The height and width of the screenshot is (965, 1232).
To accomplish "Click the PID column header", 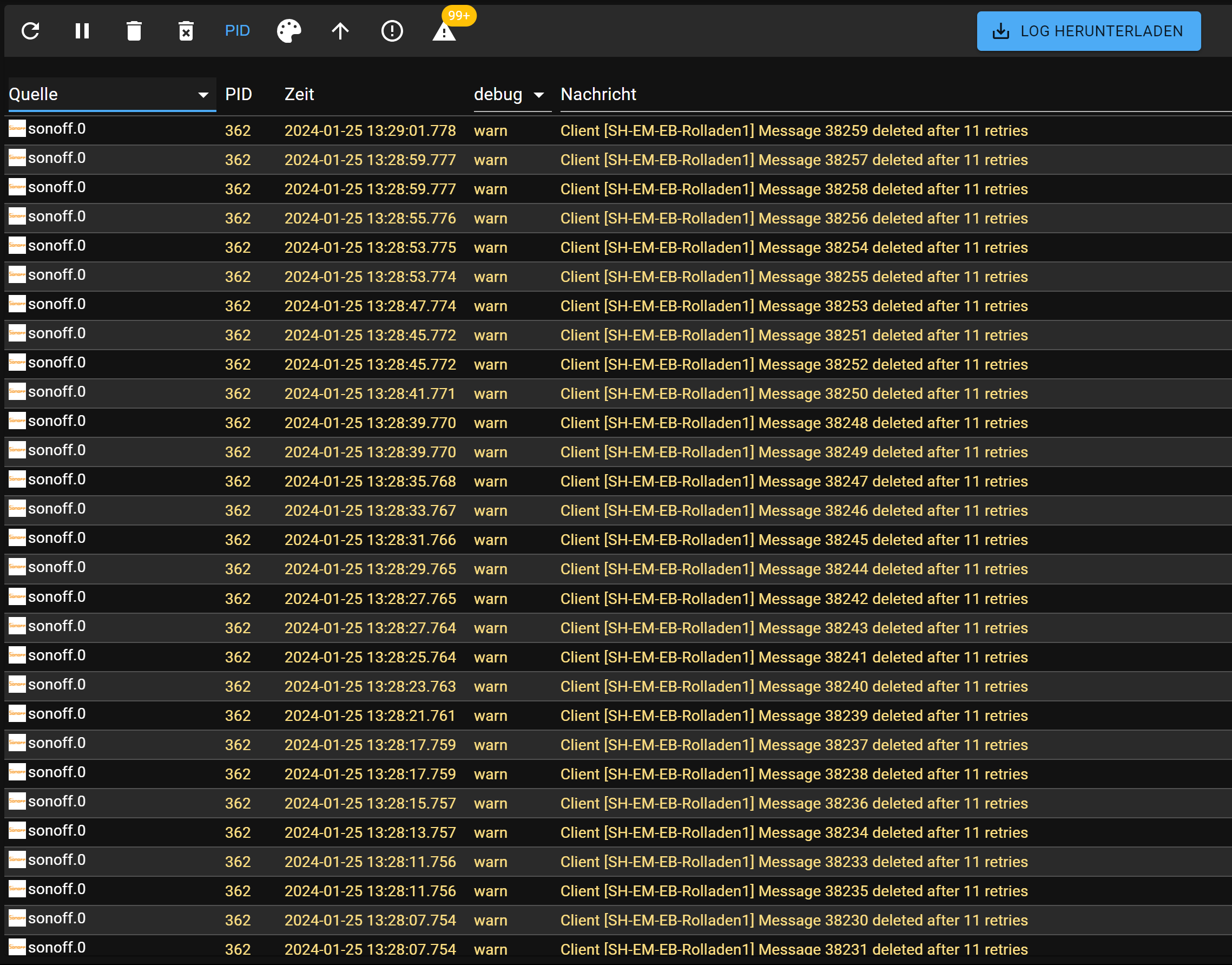I will point(239,94).
